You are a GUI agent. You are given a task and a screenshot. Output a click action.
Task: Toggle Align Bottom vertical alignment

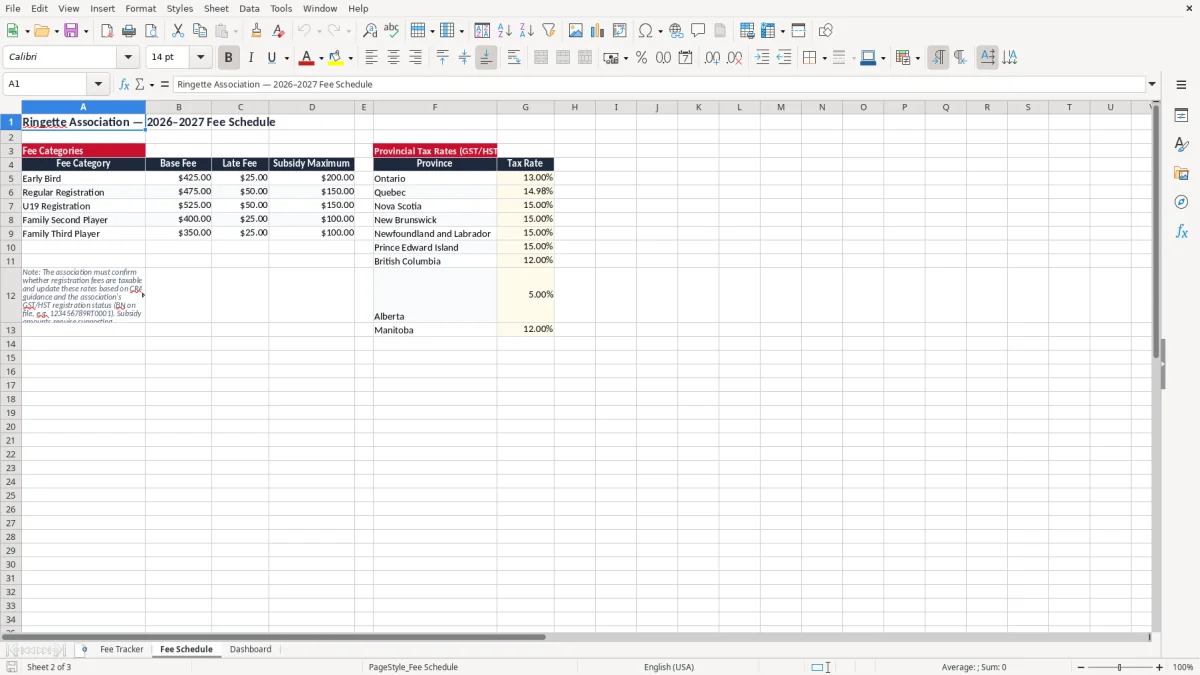(486, 58)
